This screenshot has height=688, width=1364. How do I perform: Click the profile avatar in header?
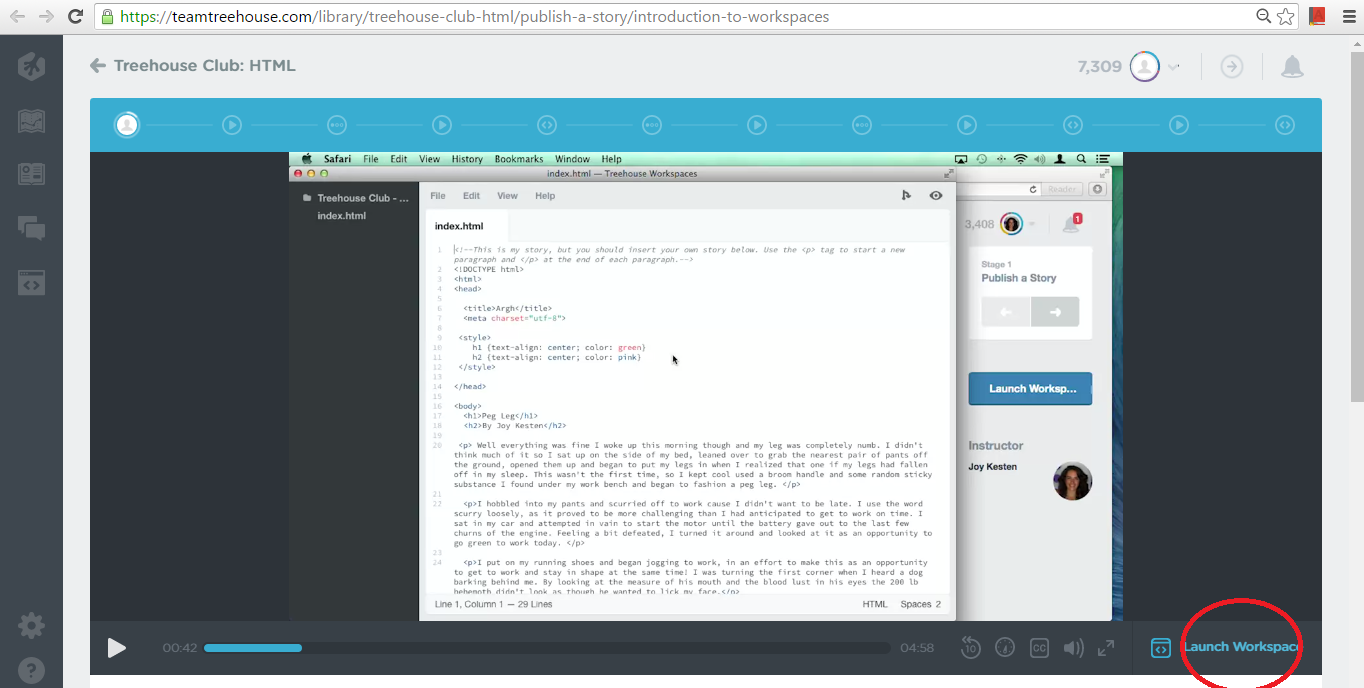[1144, 67]
